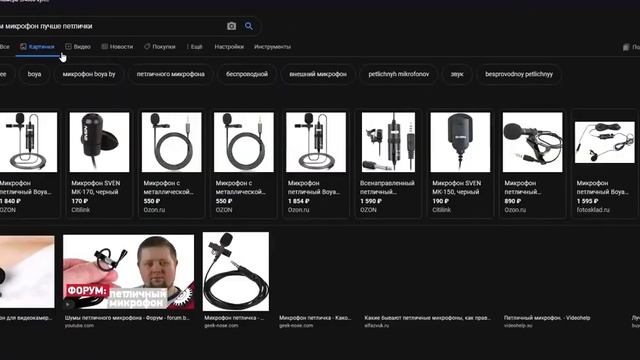The width and height of the screenshot is (640, 360).
Task: Click the camera search-by-image icon
Action: pos(231,26)
